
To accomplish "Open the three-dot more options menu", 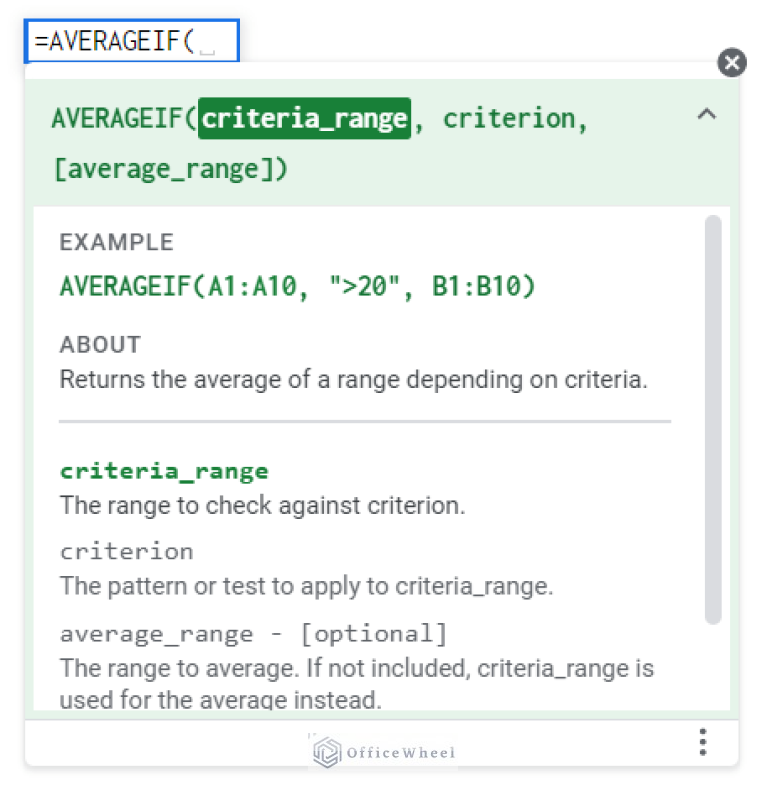I will pos(703,742).
